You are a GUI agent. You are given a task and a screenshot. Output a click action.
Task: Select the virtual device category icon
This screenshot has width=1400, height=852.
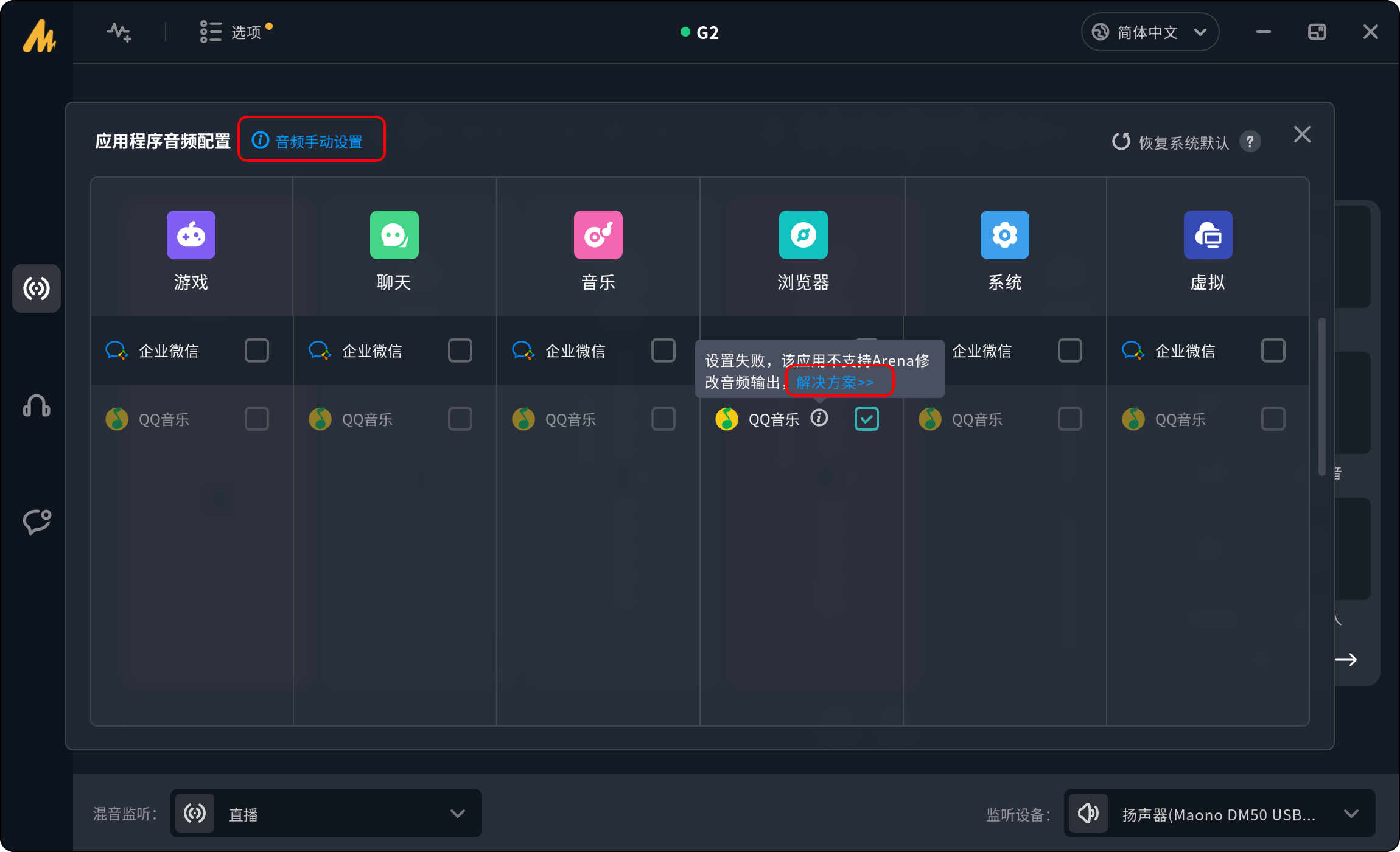[x=1208, y=235]
